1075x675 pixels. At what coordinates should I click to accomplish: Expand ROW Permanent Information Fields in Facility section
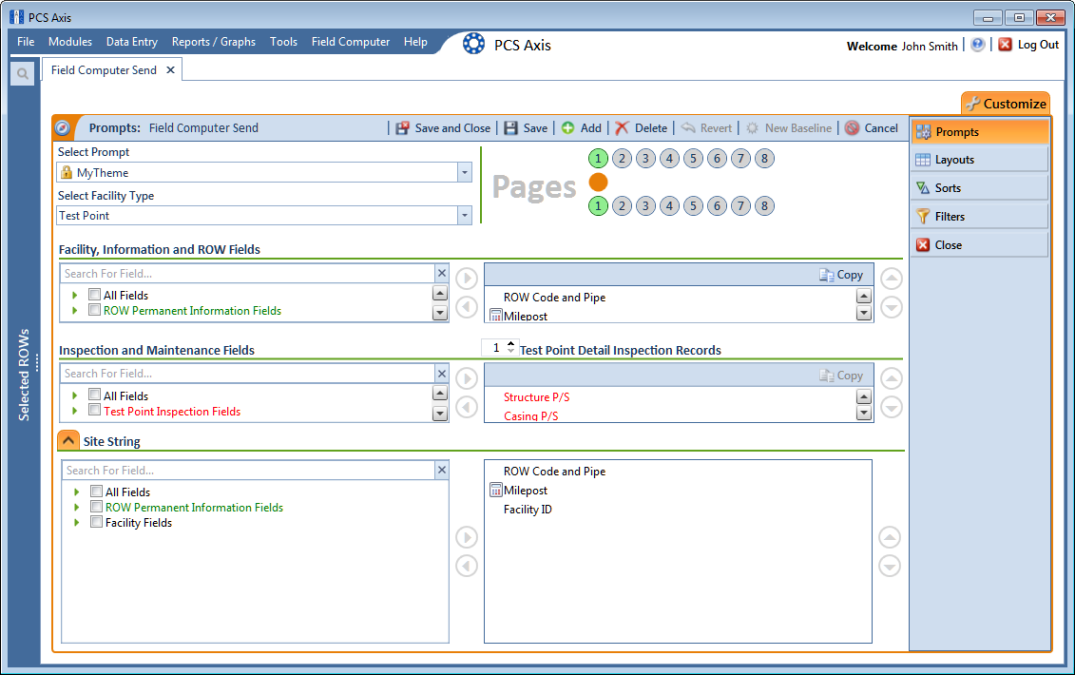[75, 310]
